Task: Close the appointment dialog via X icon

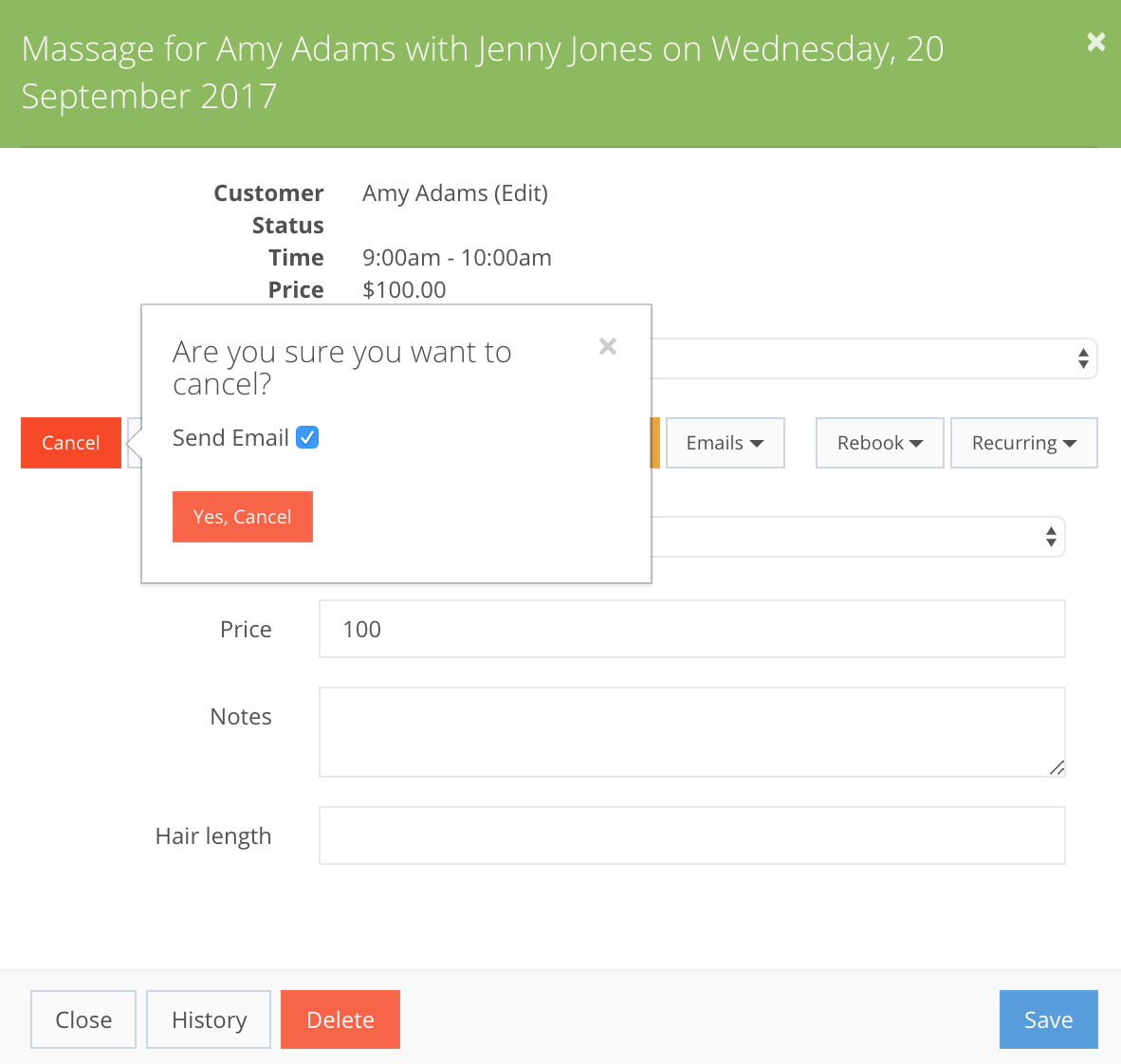Action: point(1095,42)
